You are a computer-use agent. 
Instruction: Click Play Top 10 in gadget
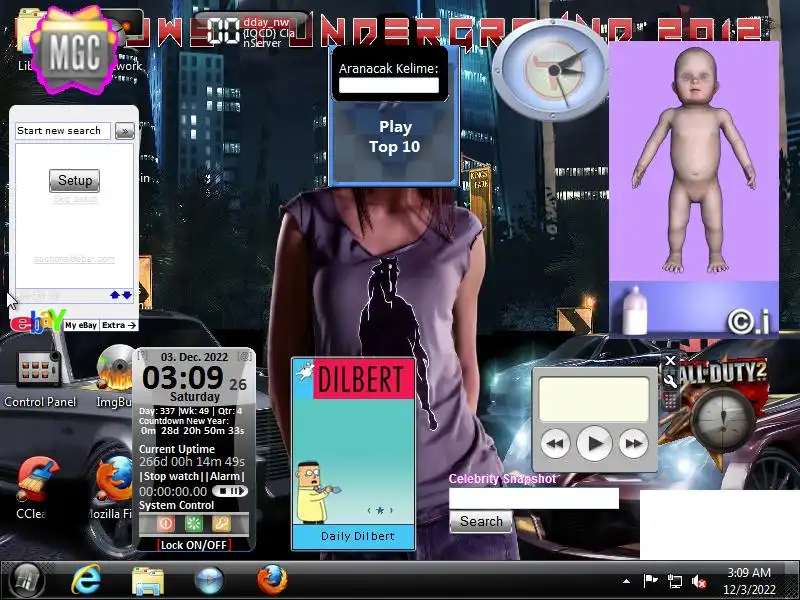[394, 137]
